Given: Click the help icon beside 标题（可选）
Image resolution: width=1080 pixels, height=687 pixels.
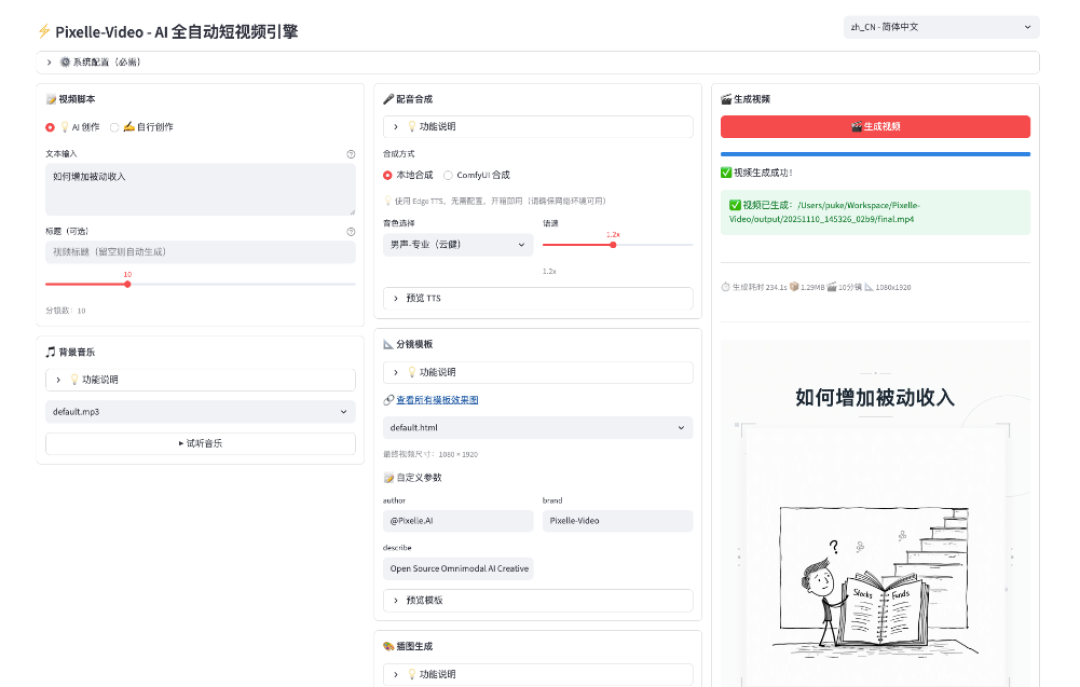Looking at the screenshot, I should click(351, 232).
